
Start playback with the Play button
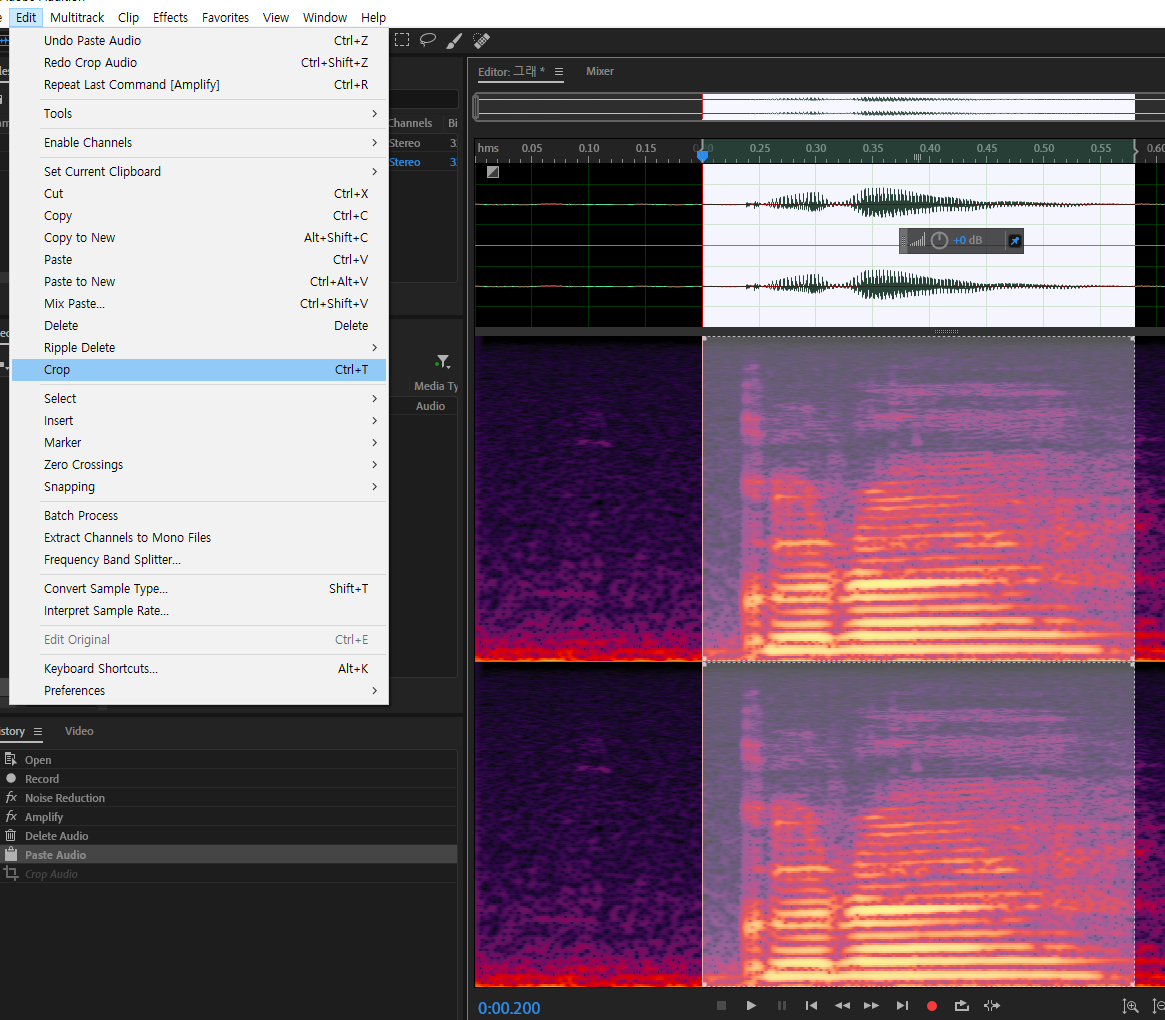coord(751,1006)
